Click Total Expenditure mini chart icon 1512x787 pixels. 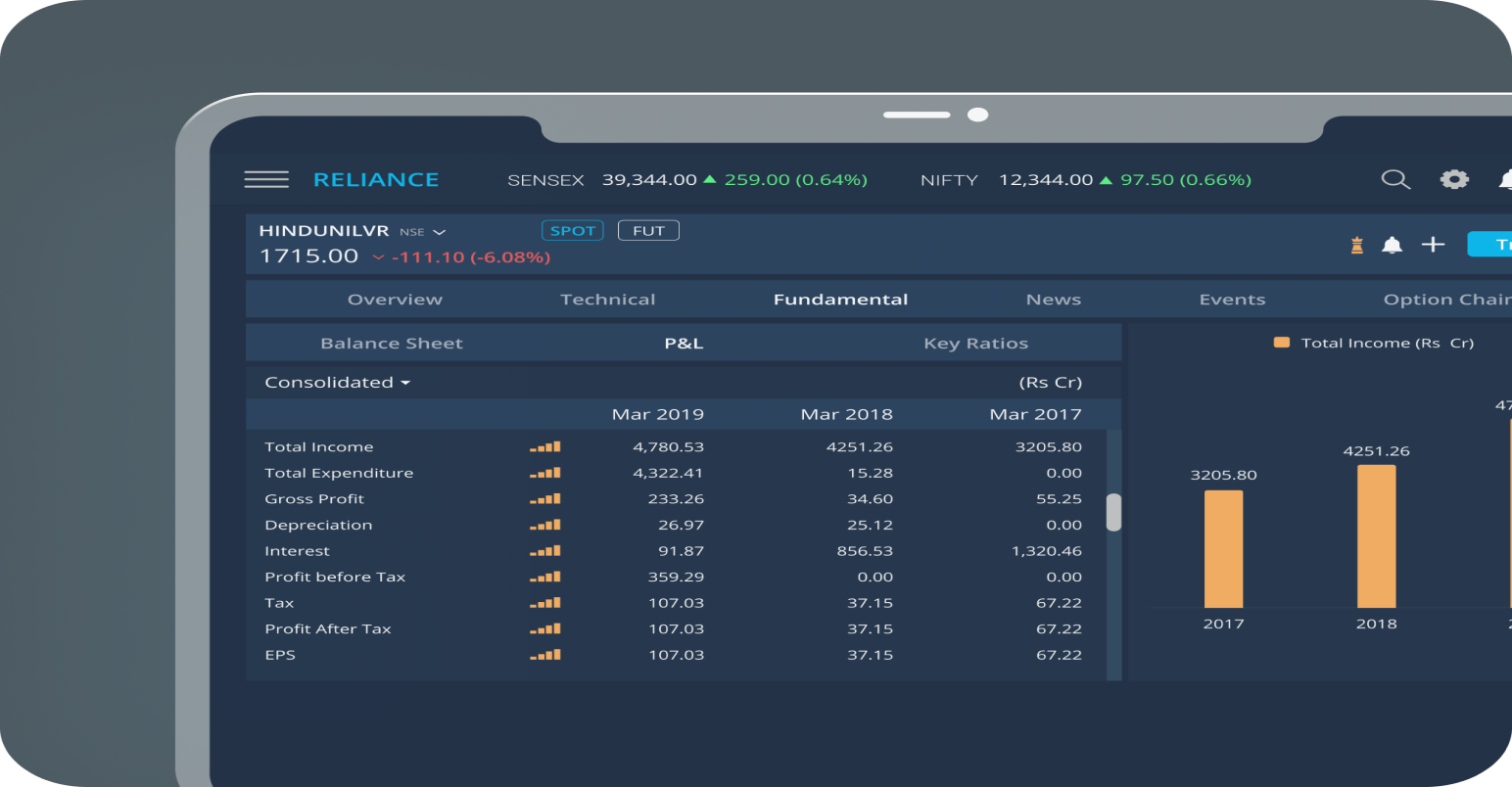(x=545, y=473)
